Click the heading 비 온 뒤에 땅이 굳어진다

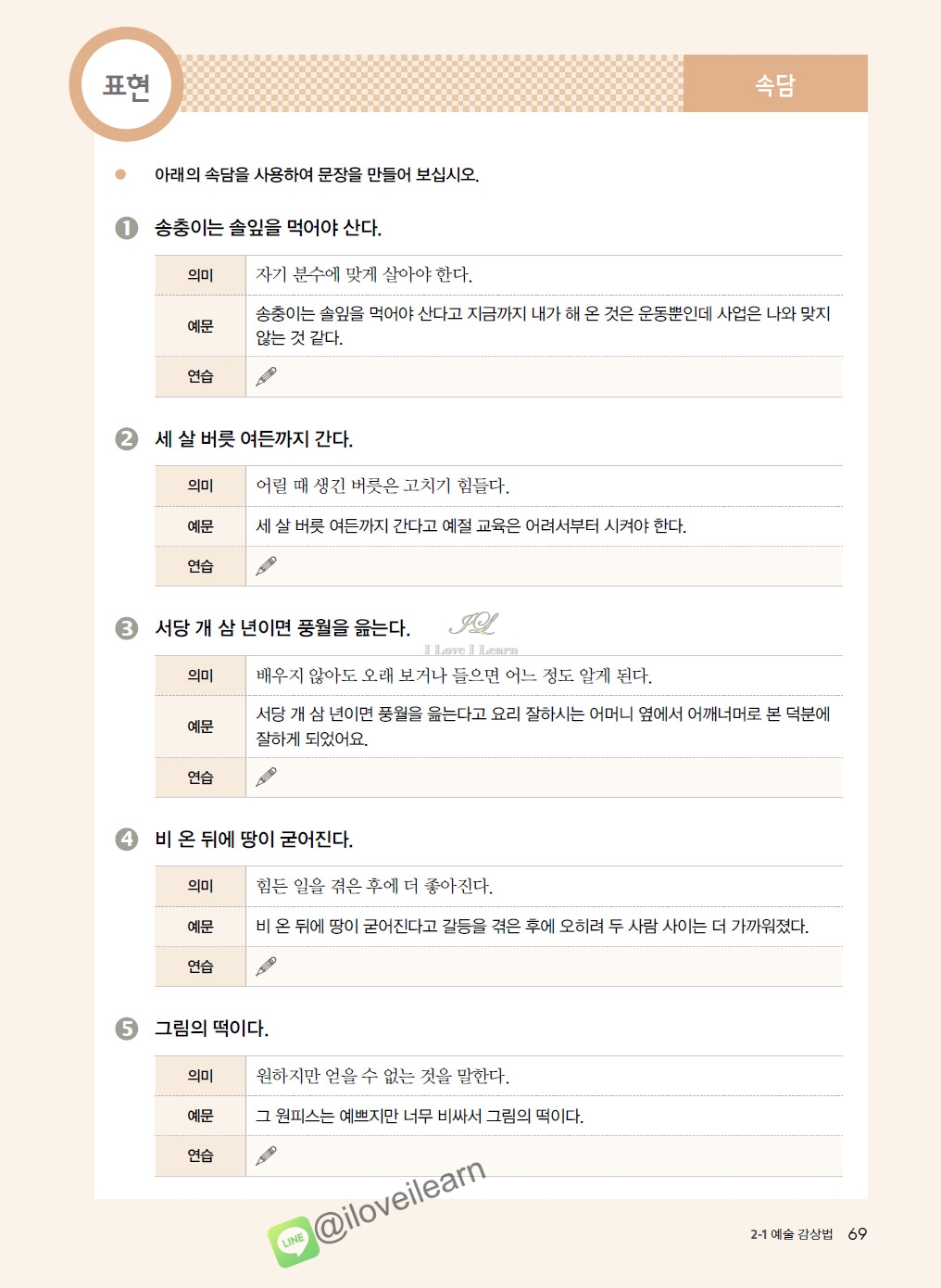tap(254, 840)
